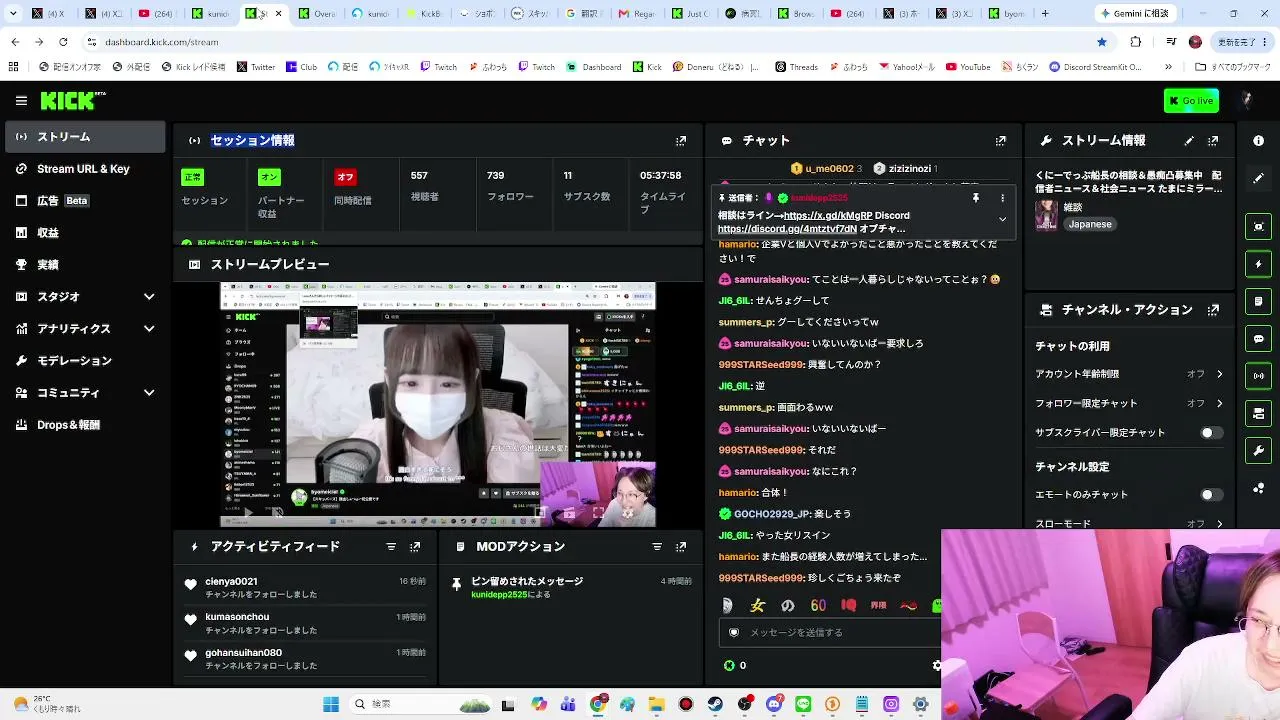Open the hamburger menu beside the Kick logo
This screenshot has height=720, width=1280.
pos(21,101)
